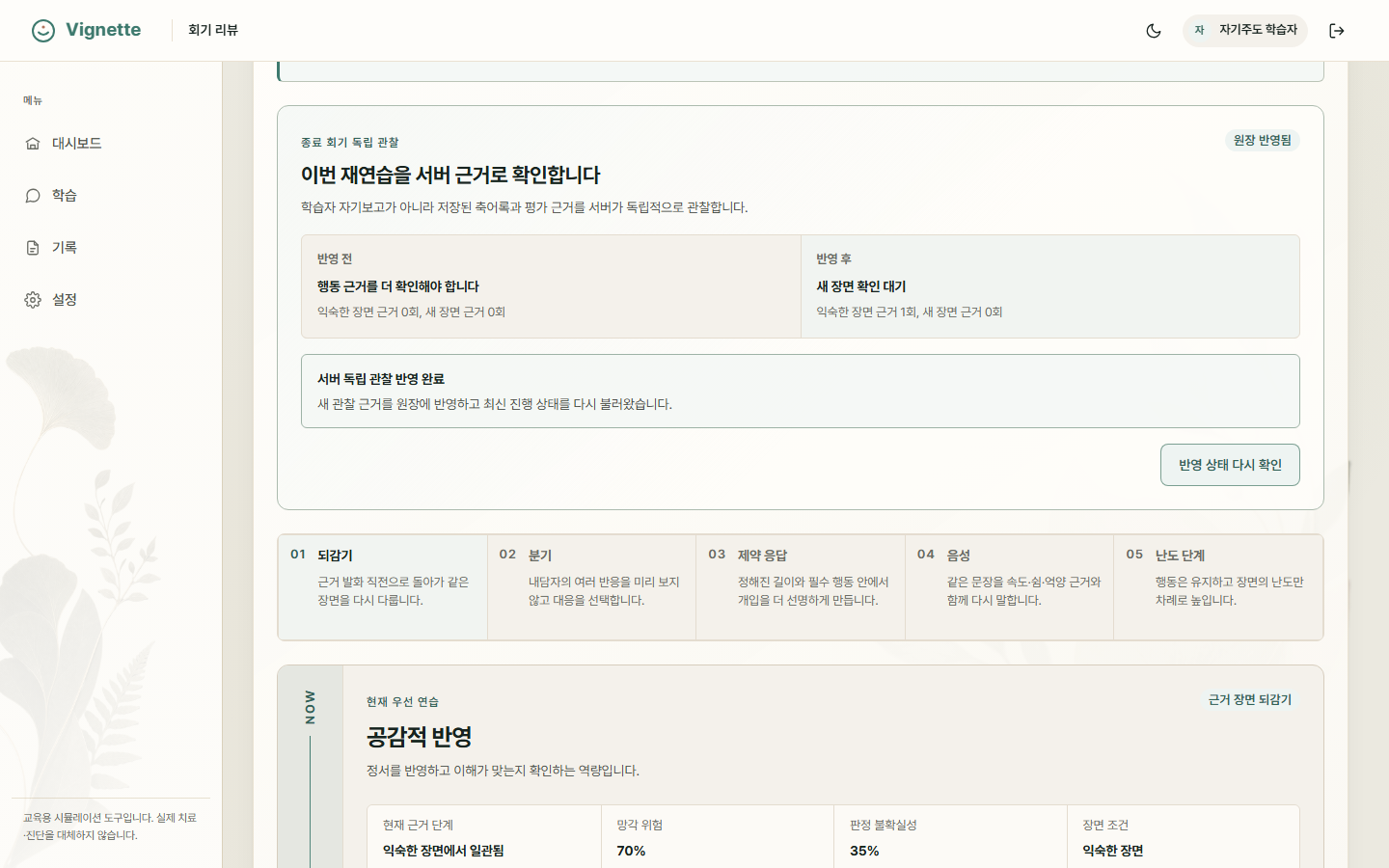
Task: Click the Vignette smiley logo icon
Action: pos(43,31)
